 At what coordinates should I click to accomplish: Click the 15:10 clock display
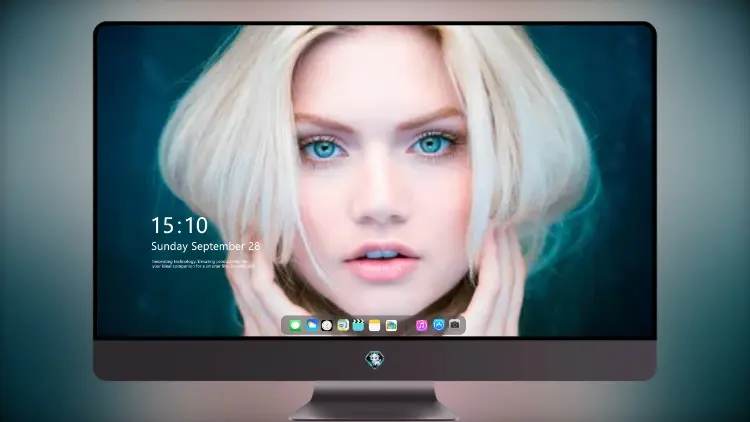click(x=179, y=225)
